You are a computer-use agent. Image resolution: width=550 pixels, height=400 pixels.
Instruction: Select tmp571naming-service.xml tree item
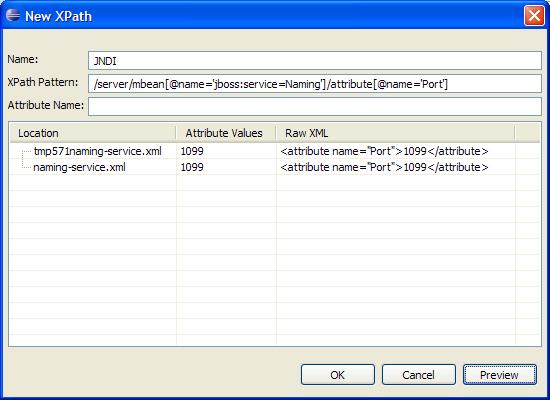pyautogui.click(x=98, y=151)
